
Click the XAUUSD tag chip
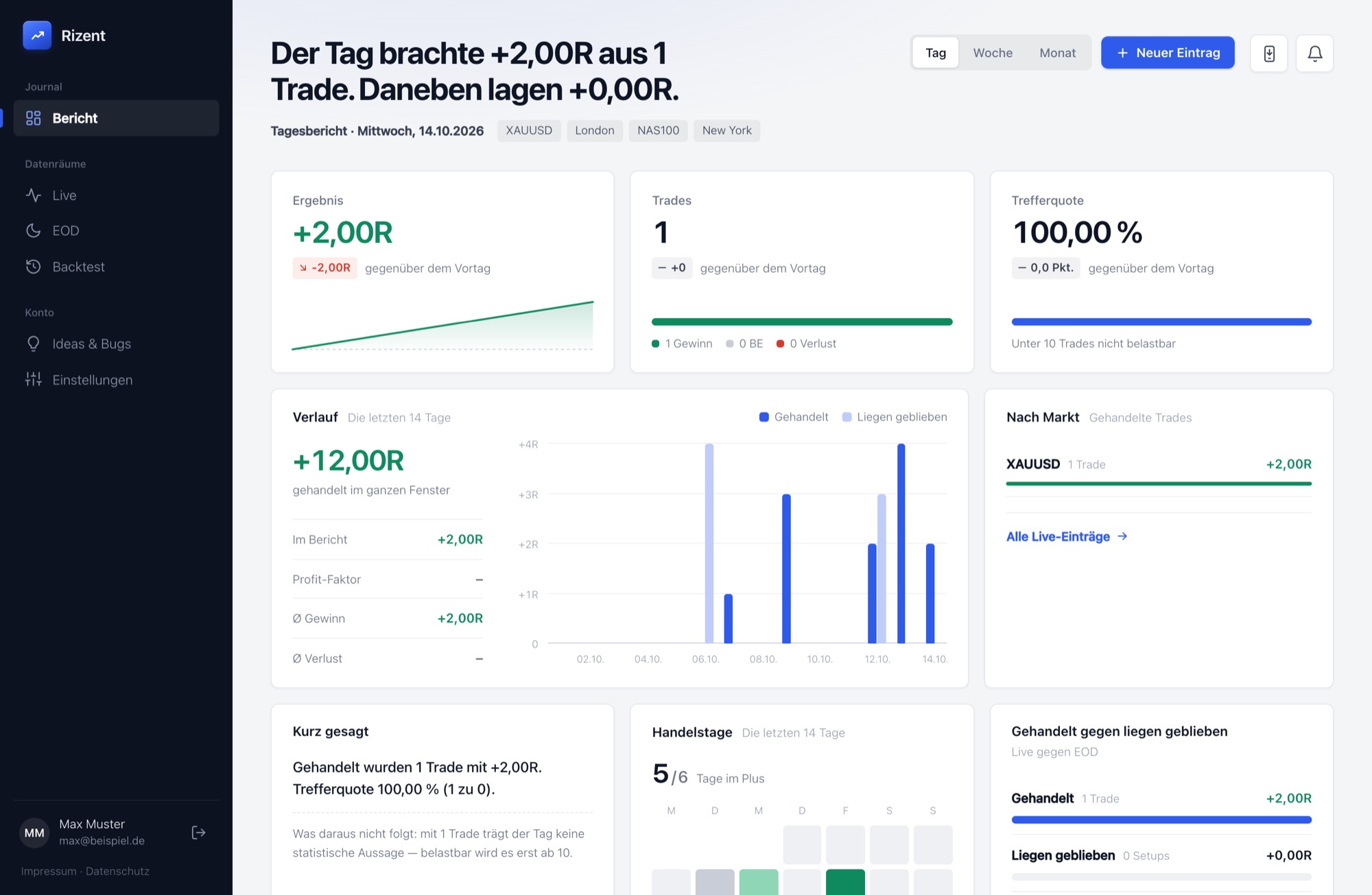[x=529, y=130]
